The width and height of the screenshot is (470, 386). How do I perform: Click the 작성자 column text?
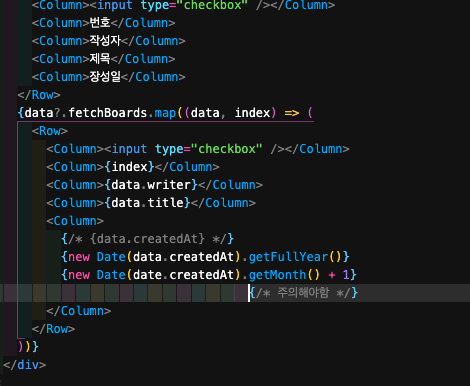pos(105,41)
